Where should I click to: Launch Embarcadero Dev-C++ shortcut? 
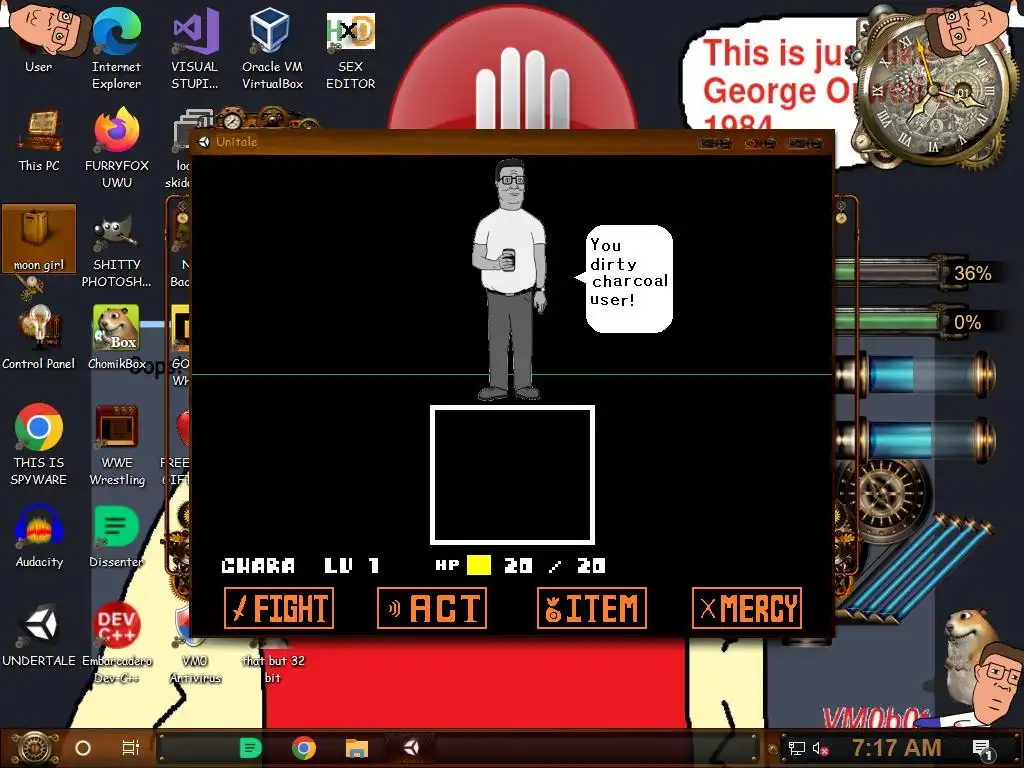pos(116,643)
